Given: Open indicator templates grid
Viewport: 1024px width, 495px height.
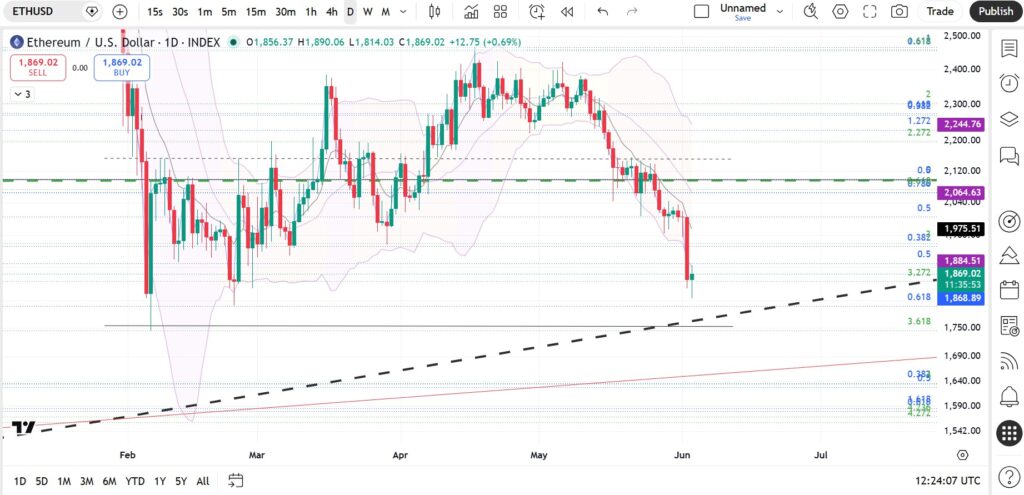Looking at the screenshot, I should click(x=500, y=11).
